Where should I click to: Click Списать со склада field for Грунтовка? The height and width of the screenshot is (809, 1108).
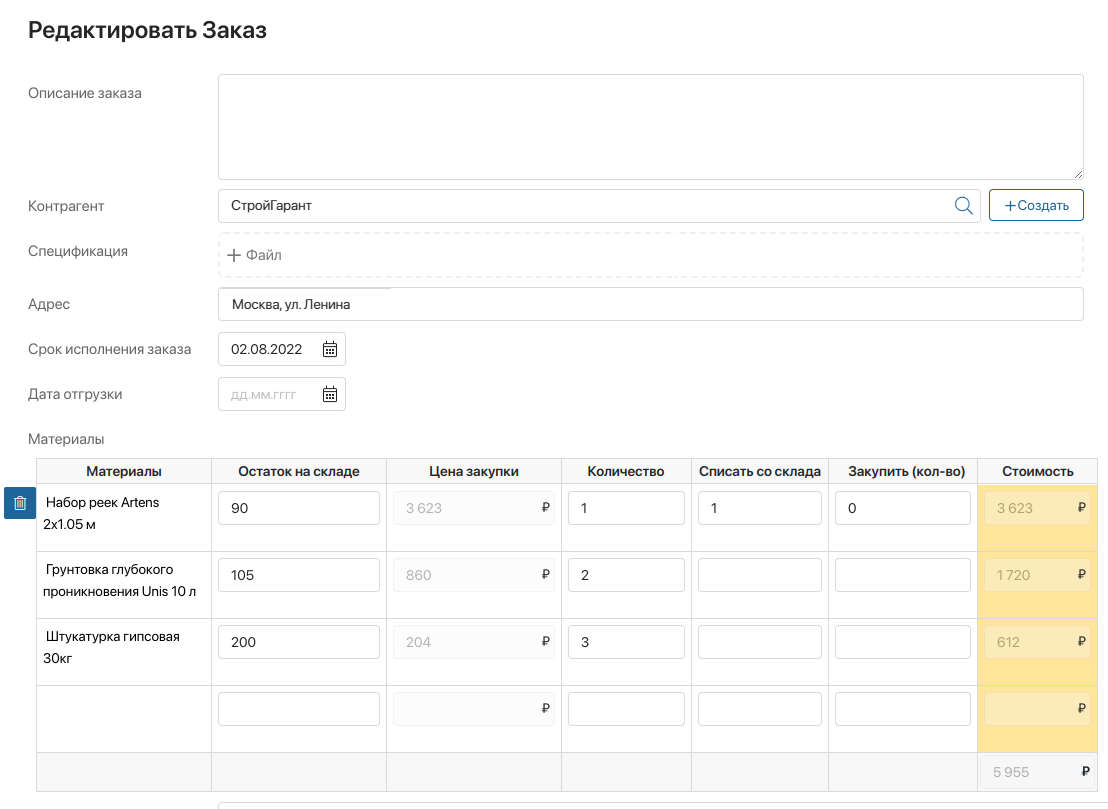(759, 575)
